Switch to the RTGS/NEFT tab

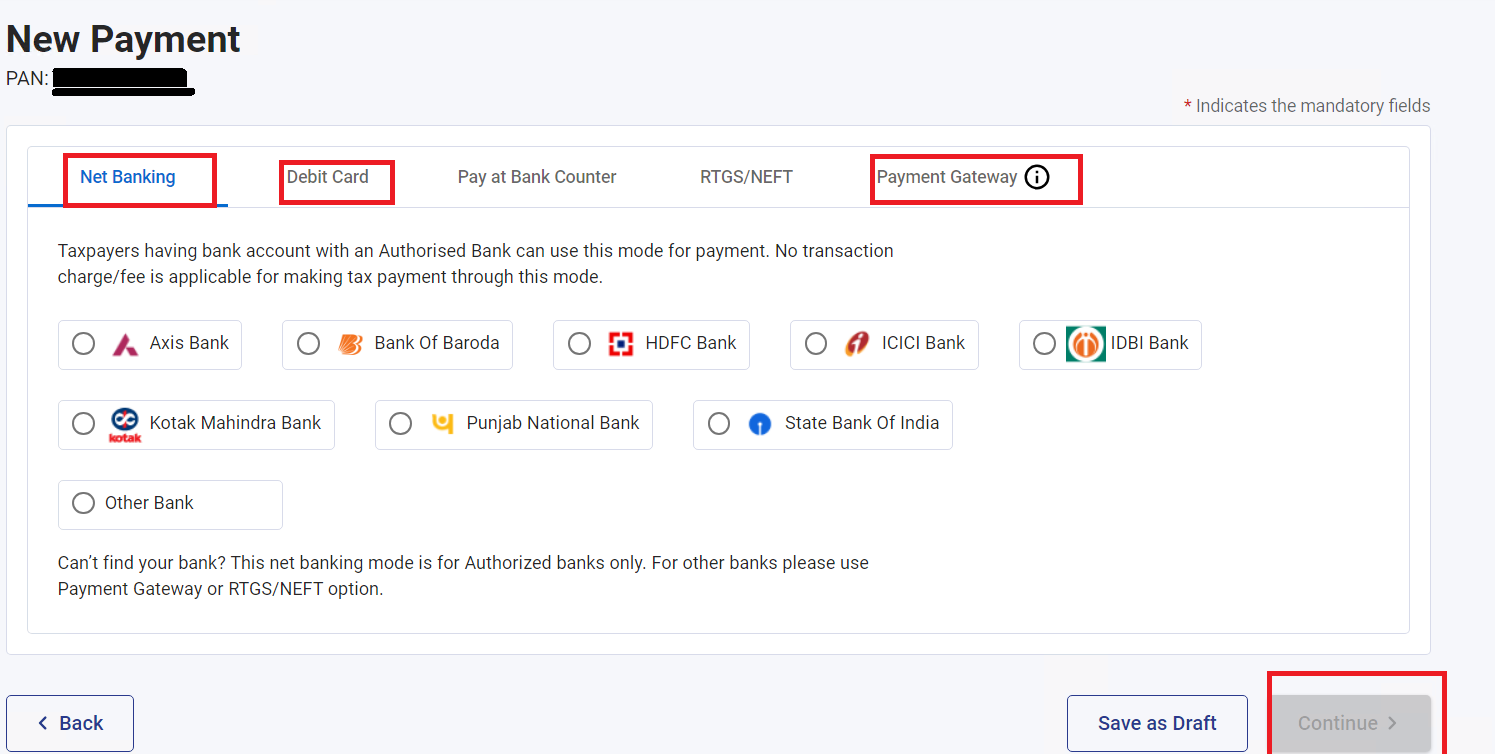click(x=746, y=177)
